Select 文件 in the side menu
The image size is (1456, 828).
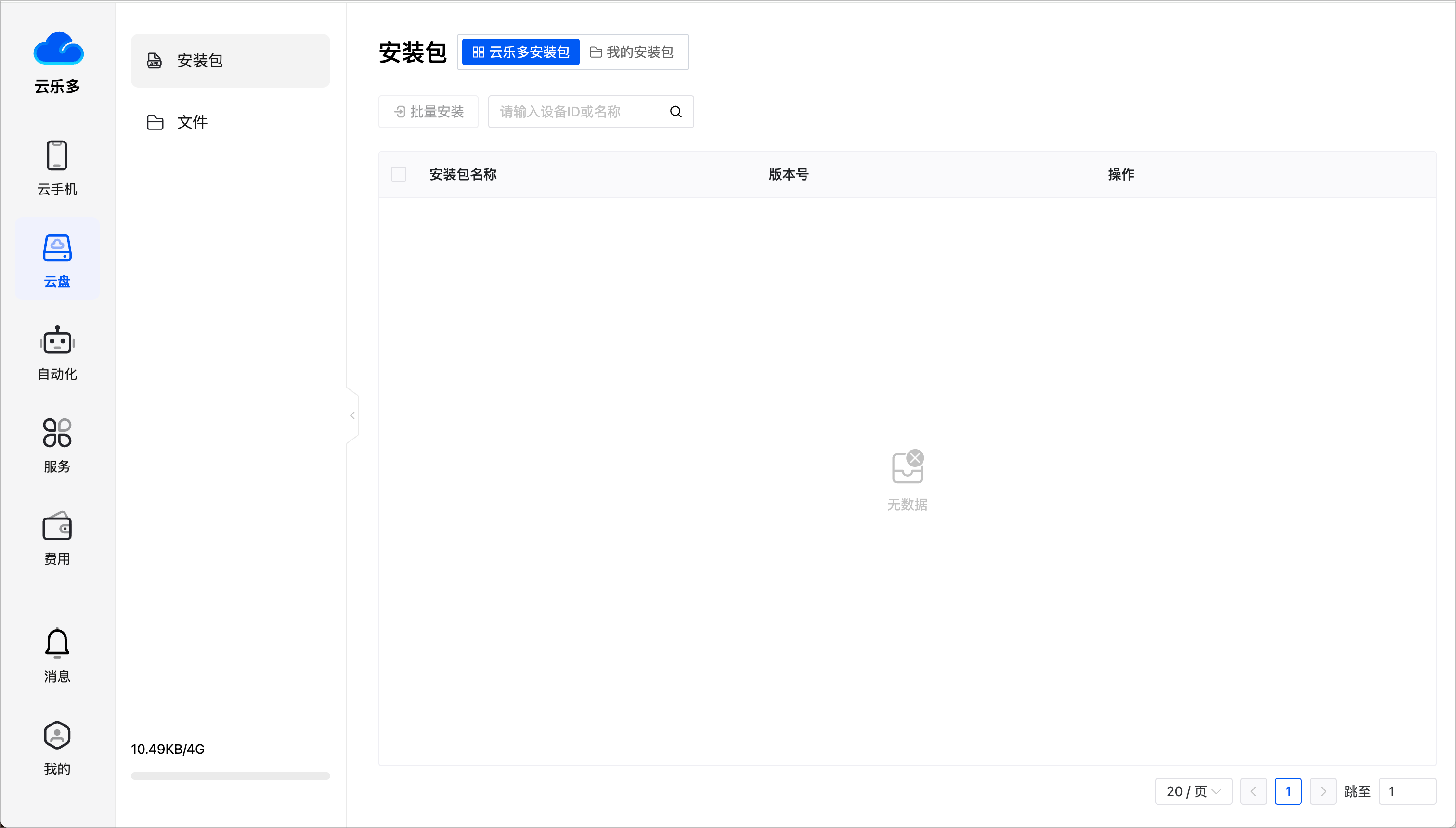(230, 122)
